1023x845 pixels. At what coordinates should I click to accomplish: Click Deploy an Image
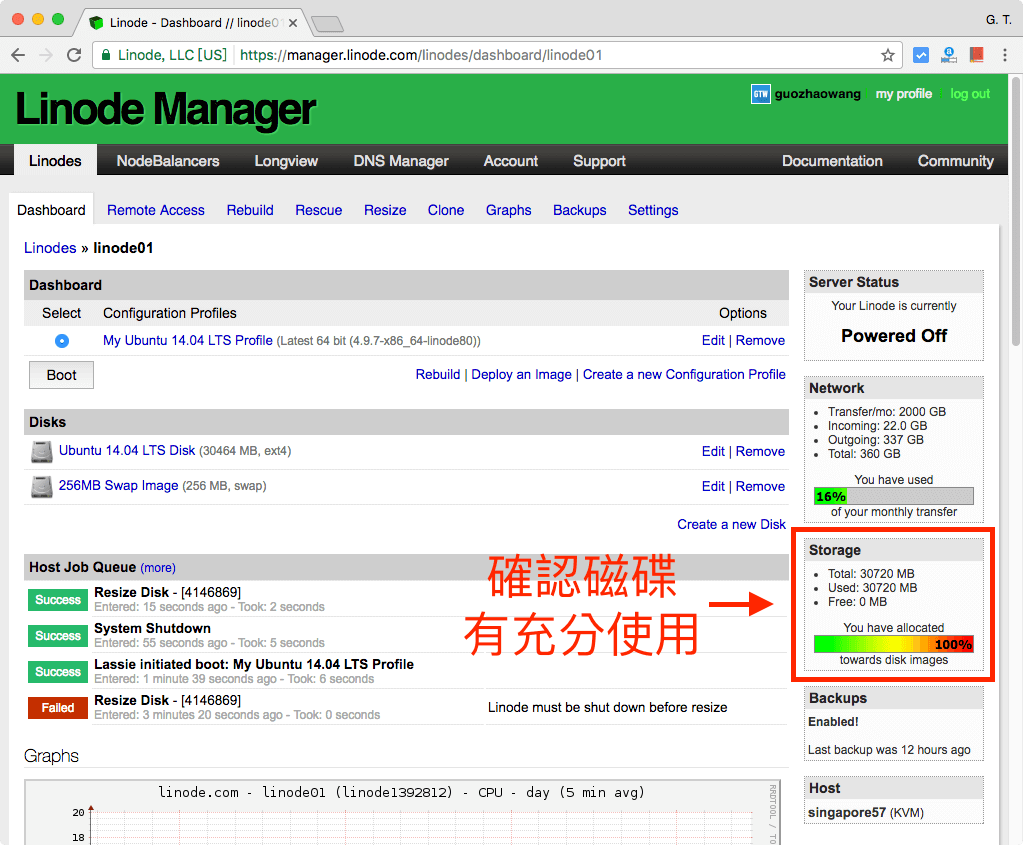coord(521,374)
